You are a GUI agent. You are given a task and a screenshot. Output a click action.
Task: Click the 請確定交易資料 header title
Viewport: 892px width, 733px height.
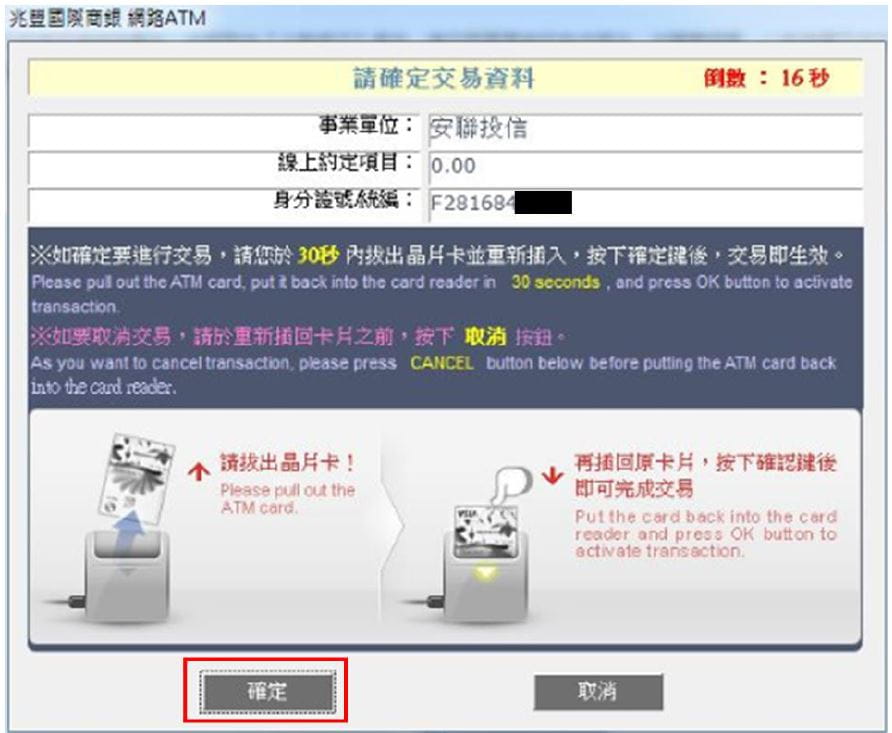point(443,78)
